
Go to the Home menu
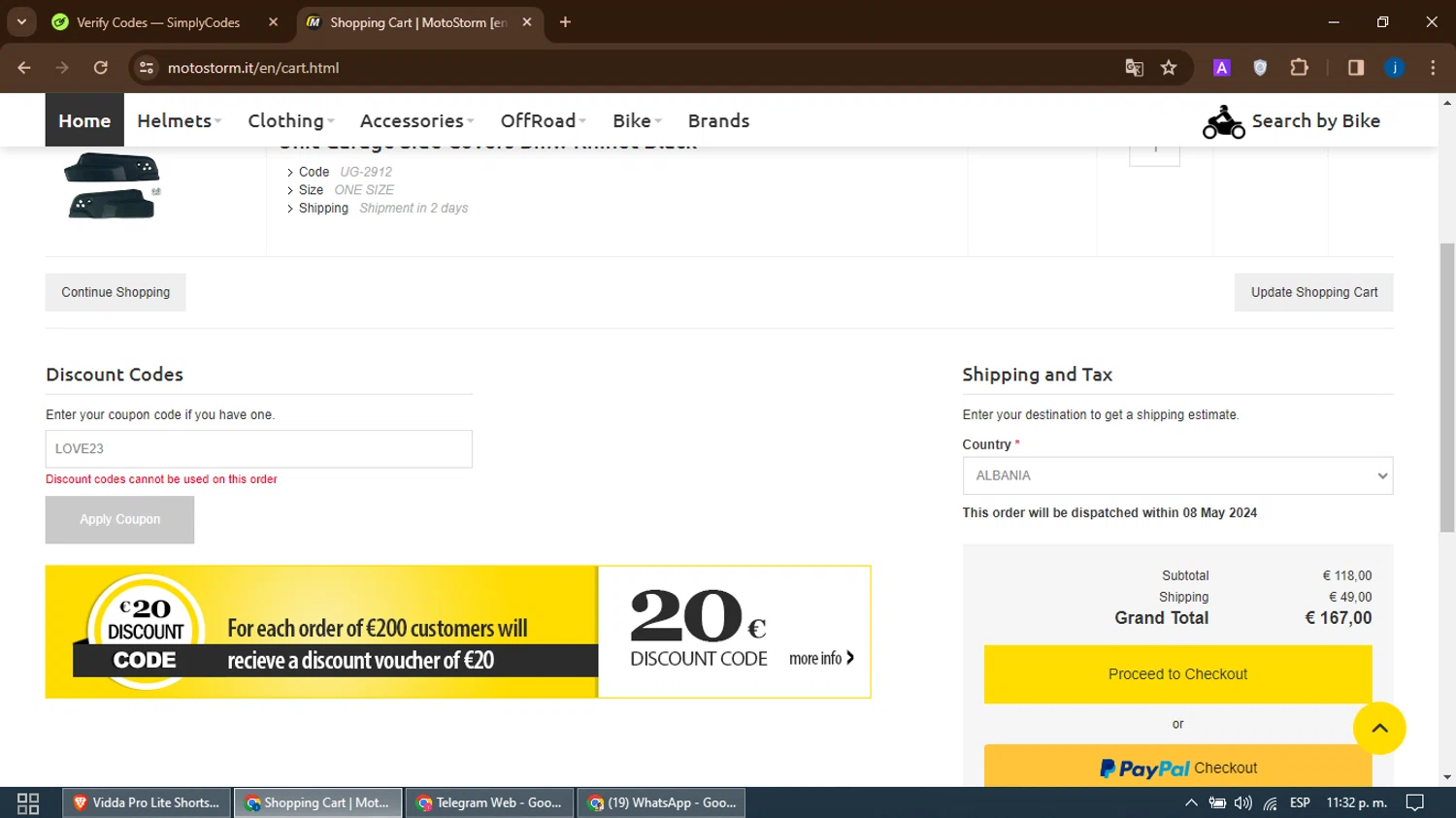tap(84, 120)
